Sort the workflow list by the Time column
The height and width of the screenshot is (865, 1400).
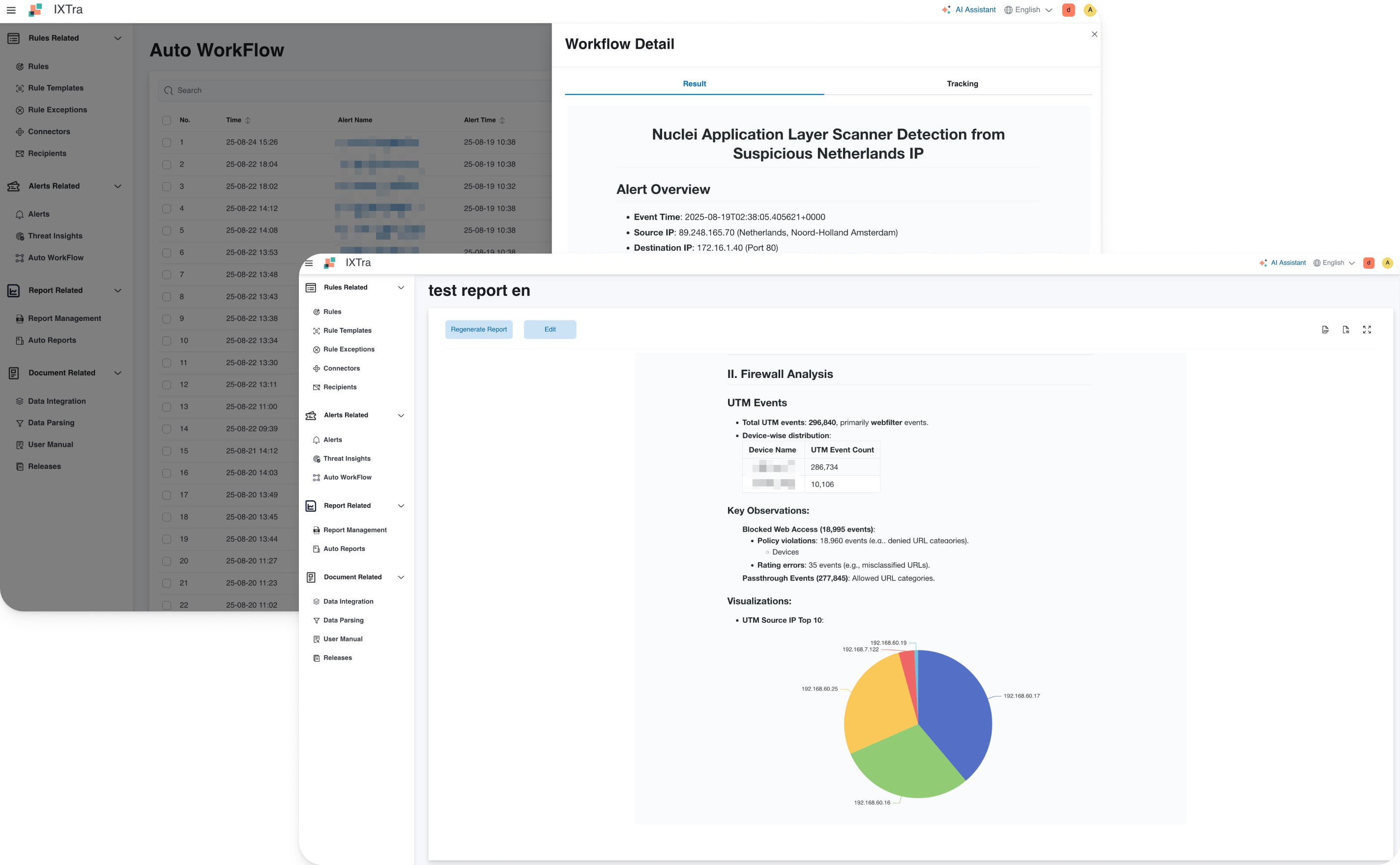[248, 121]
